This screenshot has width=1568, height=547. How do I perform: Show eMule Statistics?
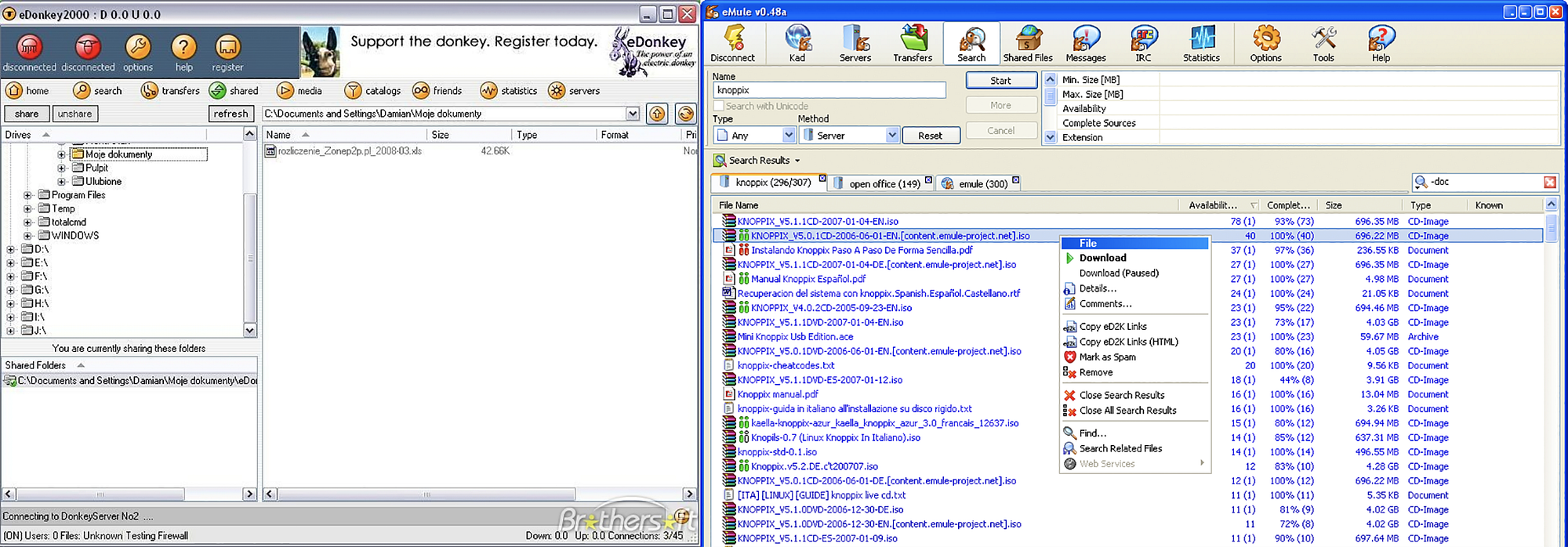[1201, 43]
